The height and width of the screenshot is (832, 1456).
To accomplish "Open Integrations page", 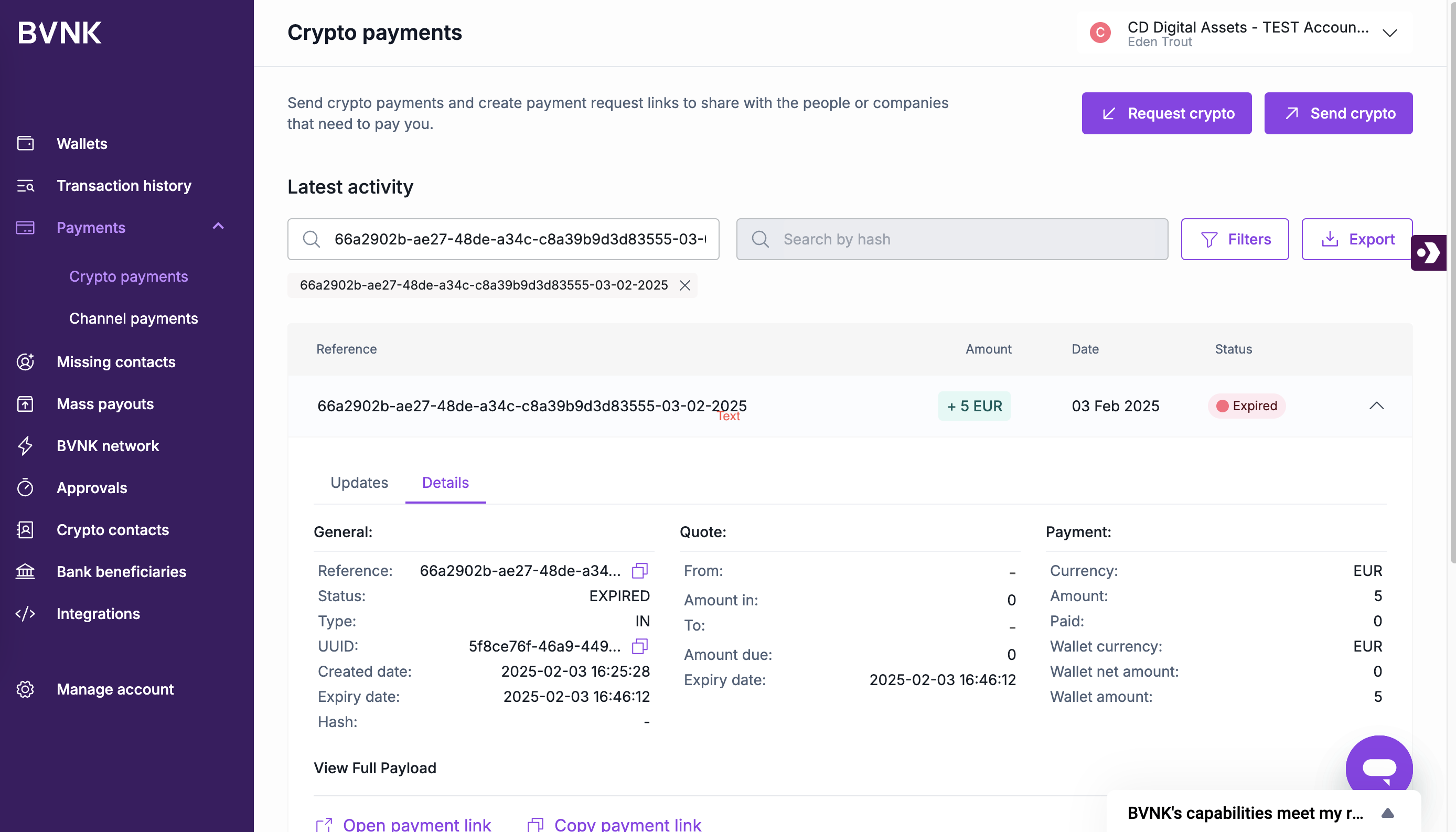I will click(98, 614).
